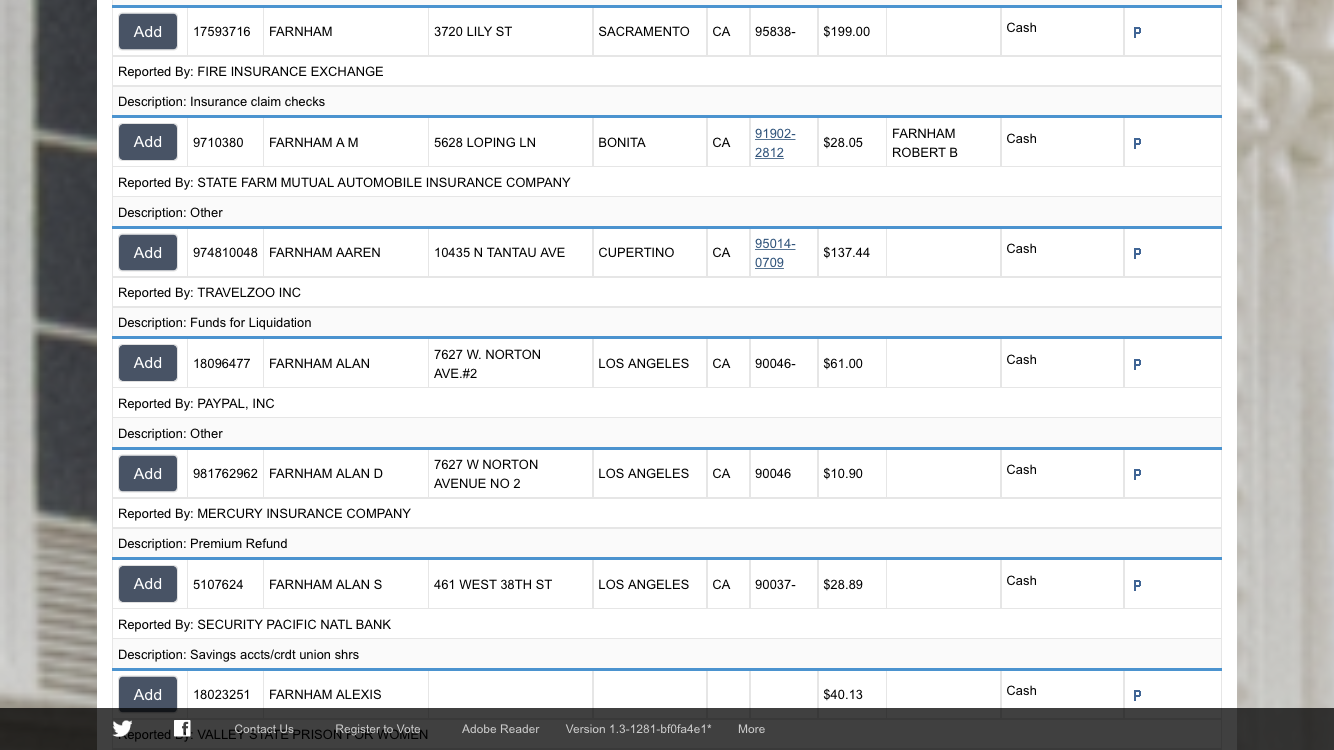Click Reported By: FIRE INSURANCE EXCHANGE

(x=251, y=72)
